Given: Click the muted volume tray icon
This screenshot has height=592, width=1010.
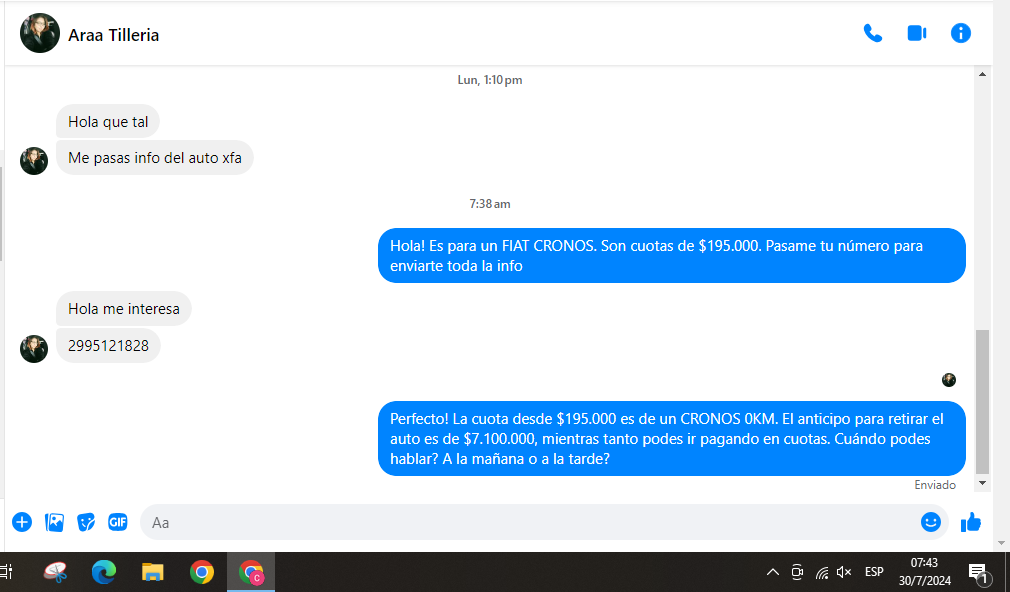Looking at the screenshot, I should 844,572.
